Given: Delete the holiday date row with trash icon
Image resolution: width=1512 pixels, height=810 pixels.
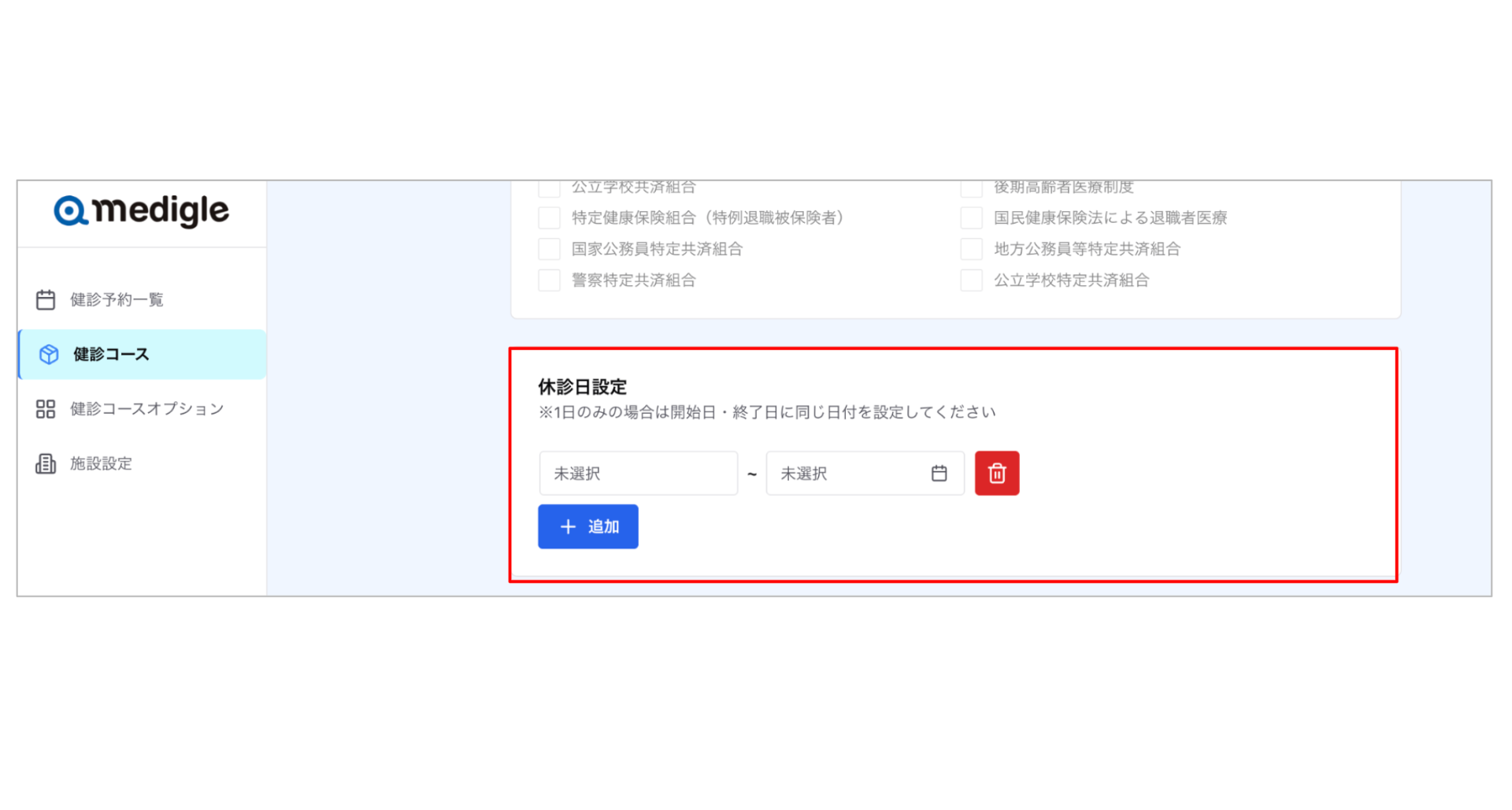Looking at the screenshot, I should coord(997,473).
